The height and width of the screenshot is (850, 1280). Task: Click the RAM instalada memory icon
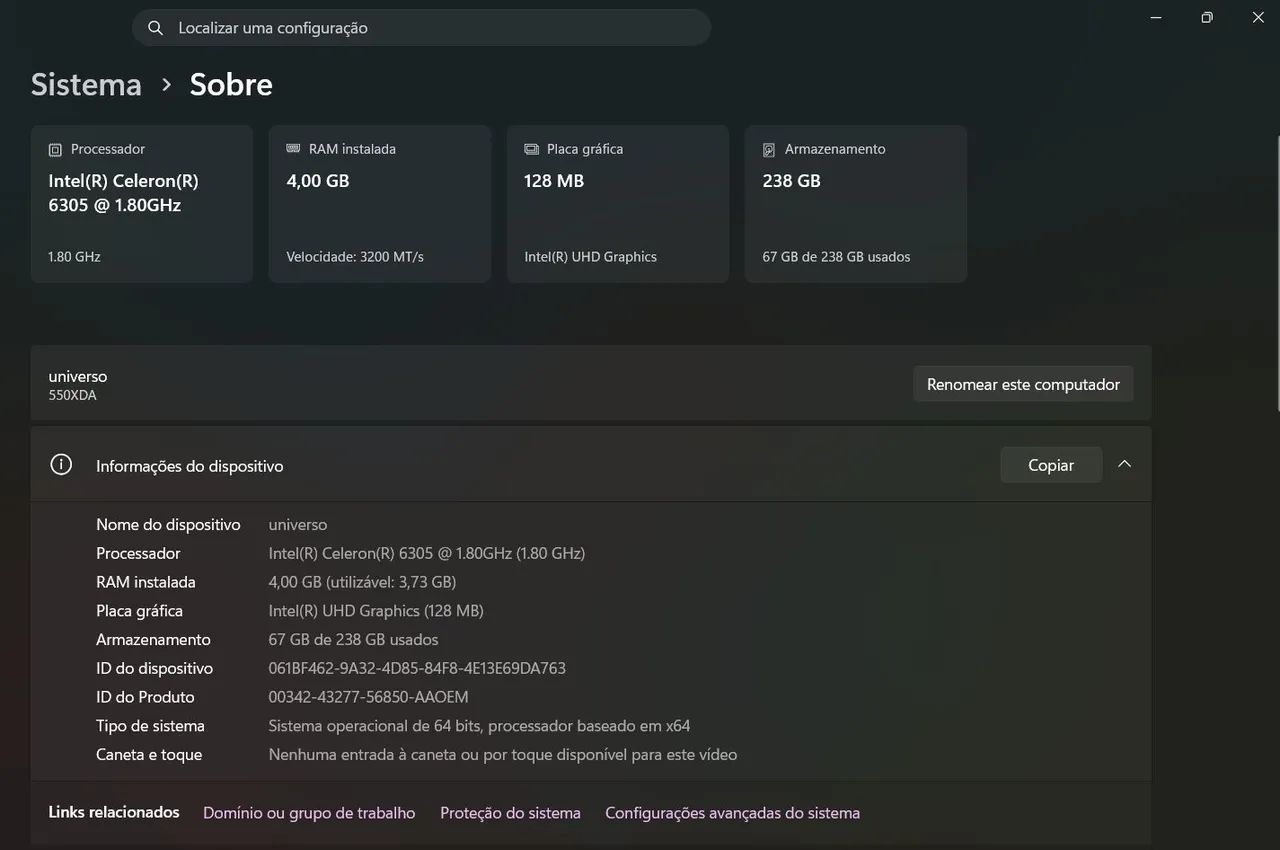(293, 149)
